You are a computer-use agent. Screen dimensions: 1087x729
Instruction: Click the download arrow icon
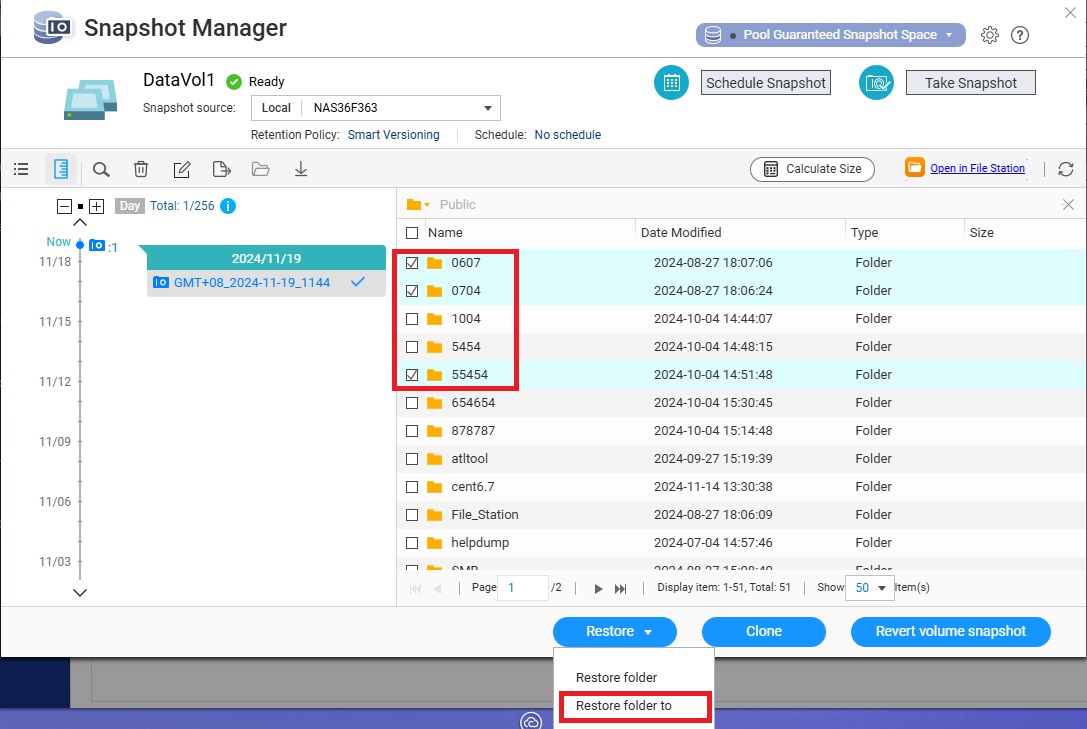tap(301, 169)
